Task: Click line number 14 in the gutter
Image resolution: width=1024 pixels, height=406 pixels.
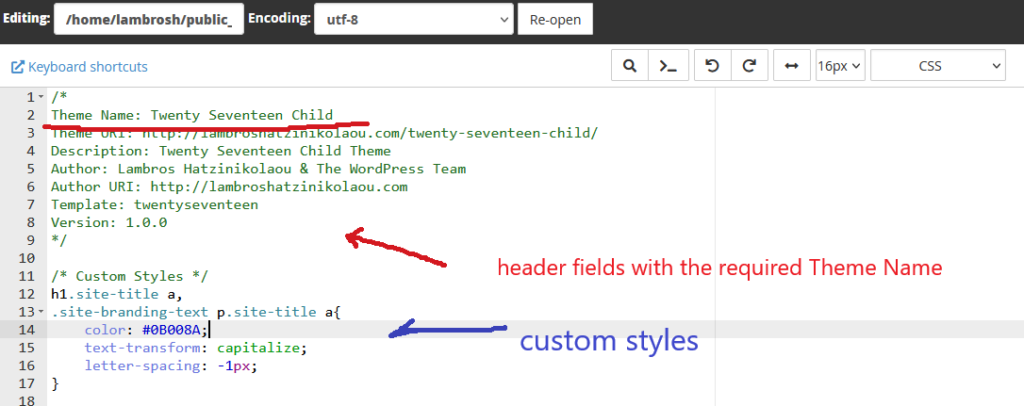Action: pos(26,330)
